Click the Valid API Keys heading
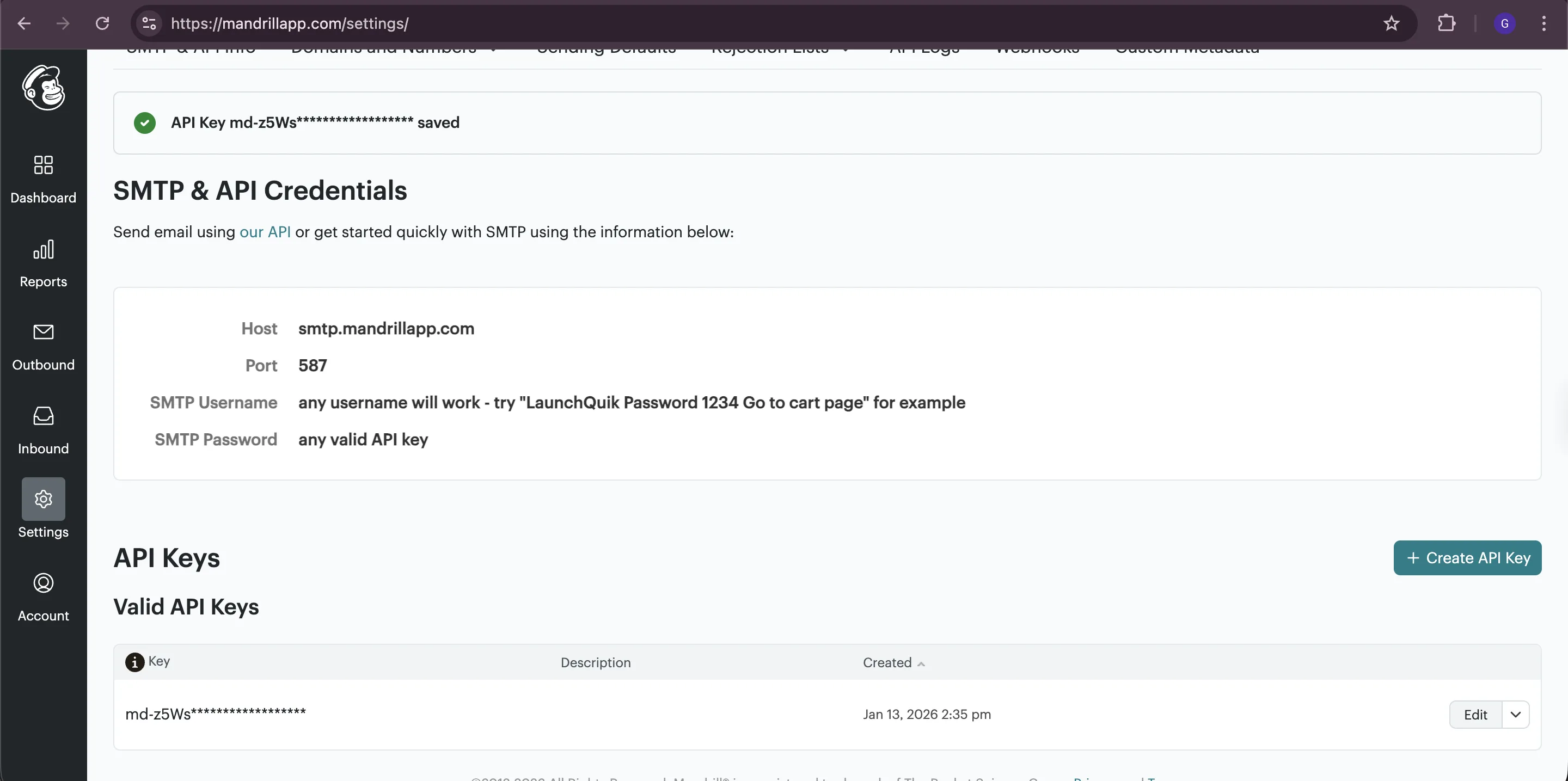This screenshot has width=1568, height=781. [x=186, y=606]
